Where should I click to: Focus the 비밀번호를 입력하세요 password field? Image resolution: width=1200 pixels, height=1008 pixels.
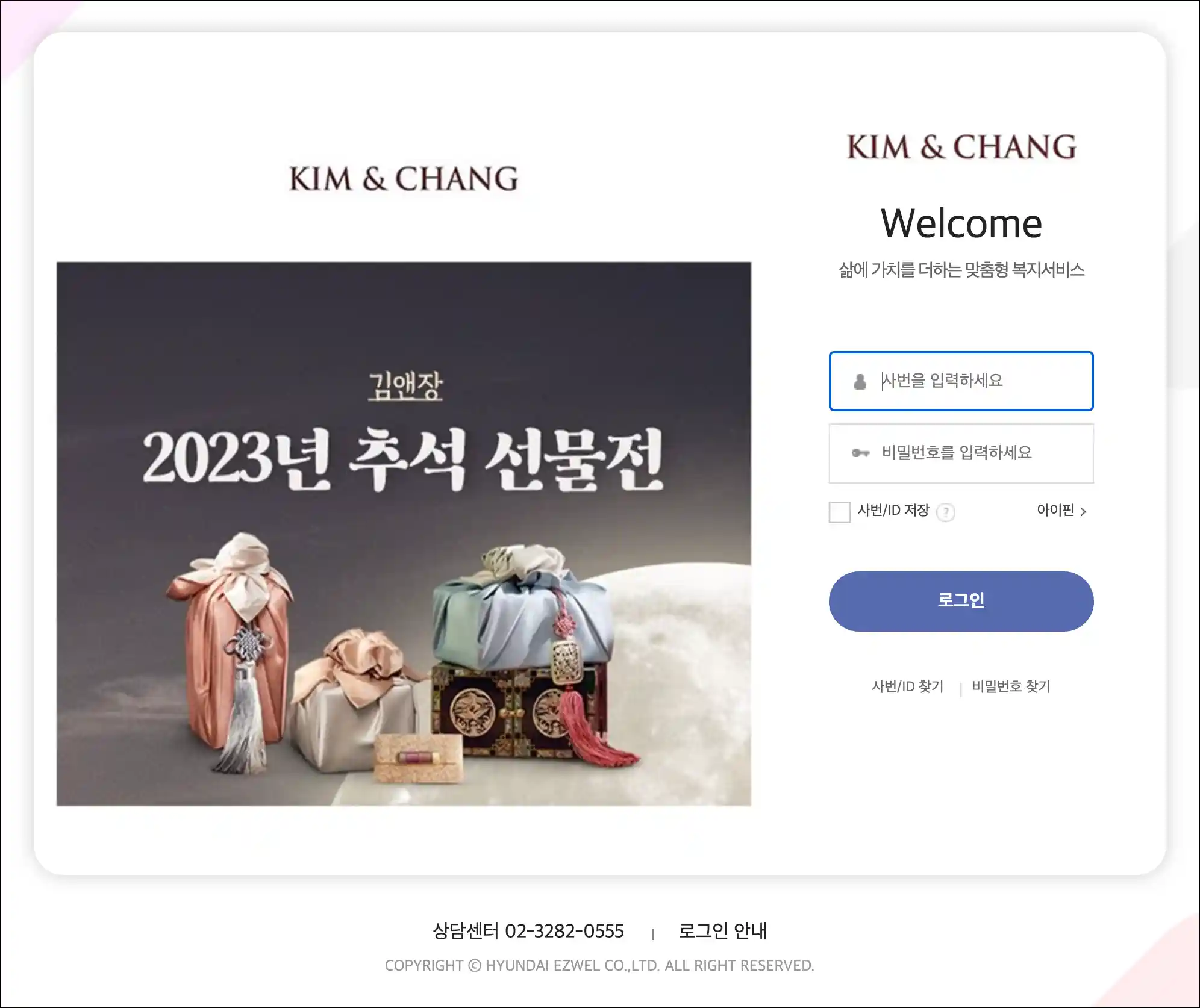pyautogui.click(x=961, y=453)
